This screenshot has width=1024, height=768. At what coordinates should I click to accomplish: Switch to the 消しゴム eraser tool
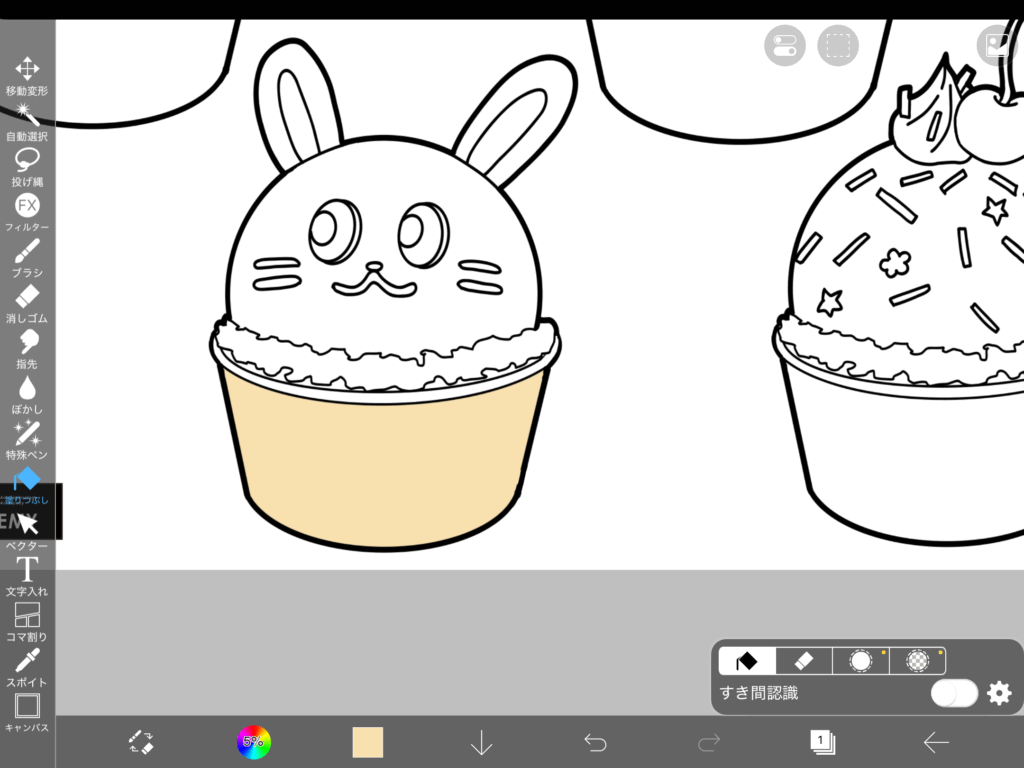pos(27,297)
